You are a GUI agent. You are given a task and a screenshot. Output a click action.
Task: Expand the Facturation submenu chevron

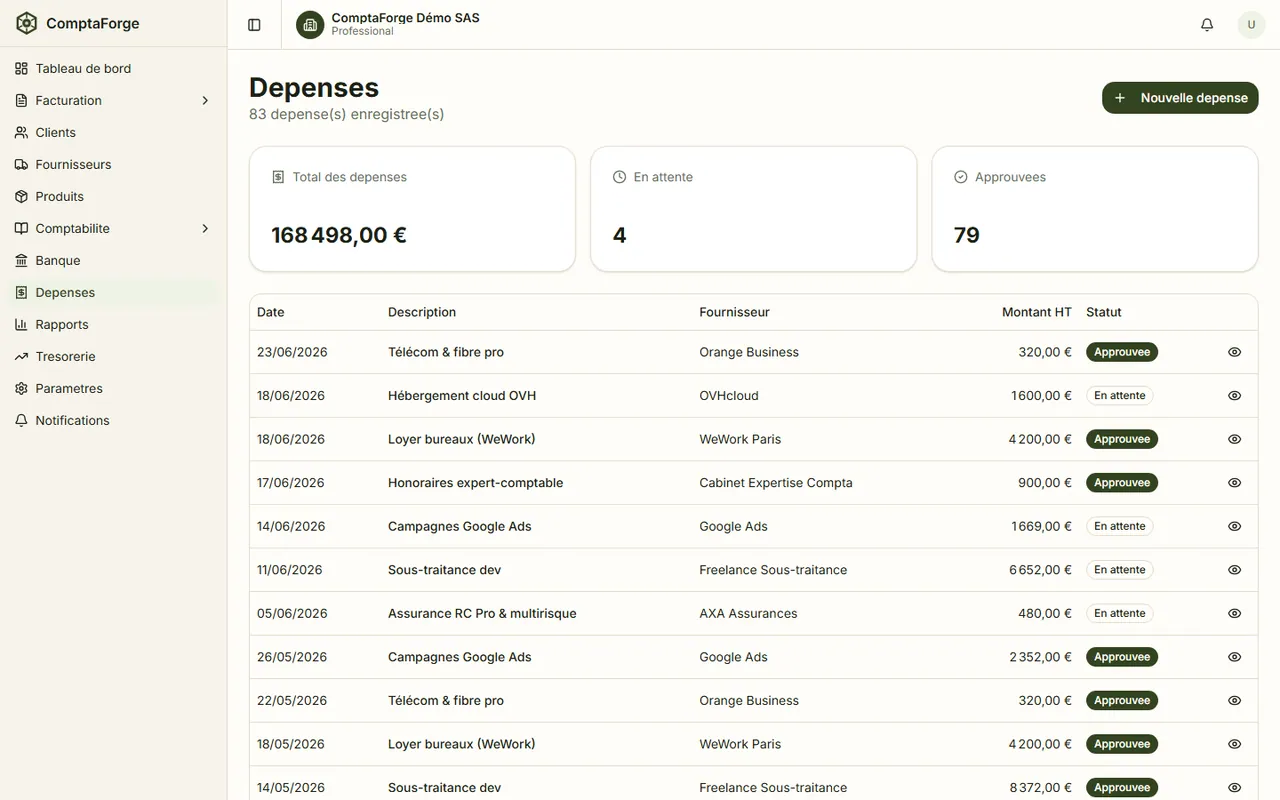205,100
